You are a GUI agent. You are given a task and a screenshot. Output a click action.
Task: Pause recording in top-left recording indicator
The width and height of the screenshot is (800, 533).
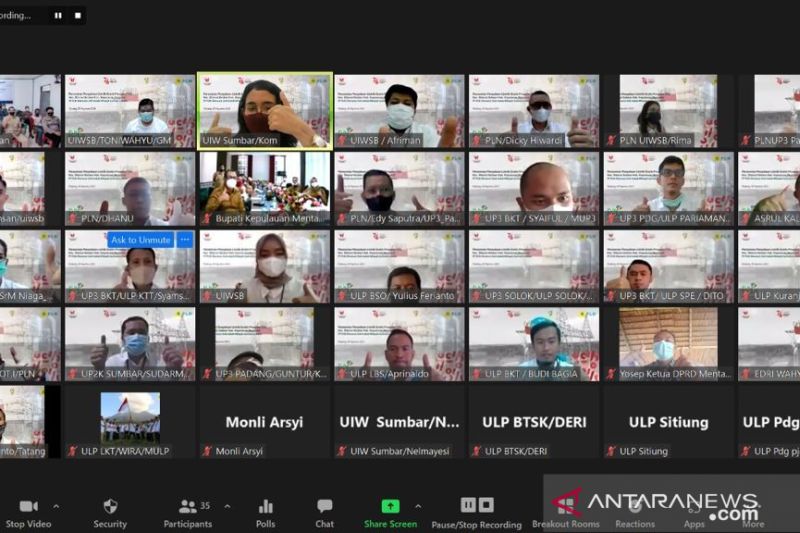[x=58, y=15]
